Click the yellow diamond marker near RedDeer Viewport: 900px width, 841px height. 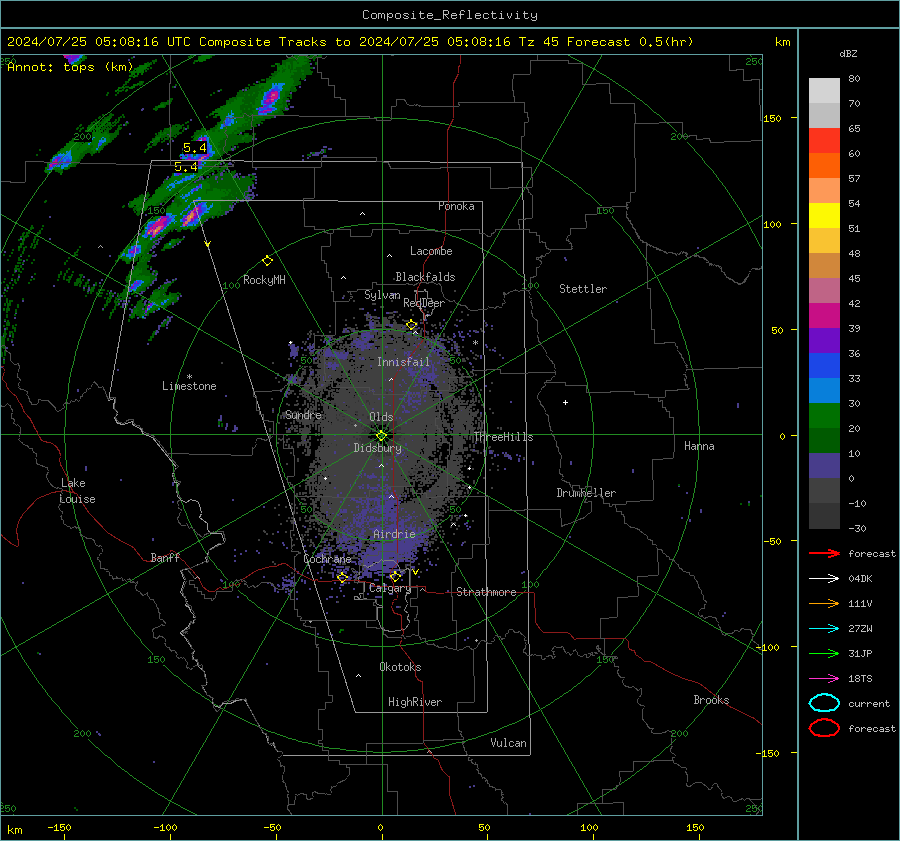411,325
